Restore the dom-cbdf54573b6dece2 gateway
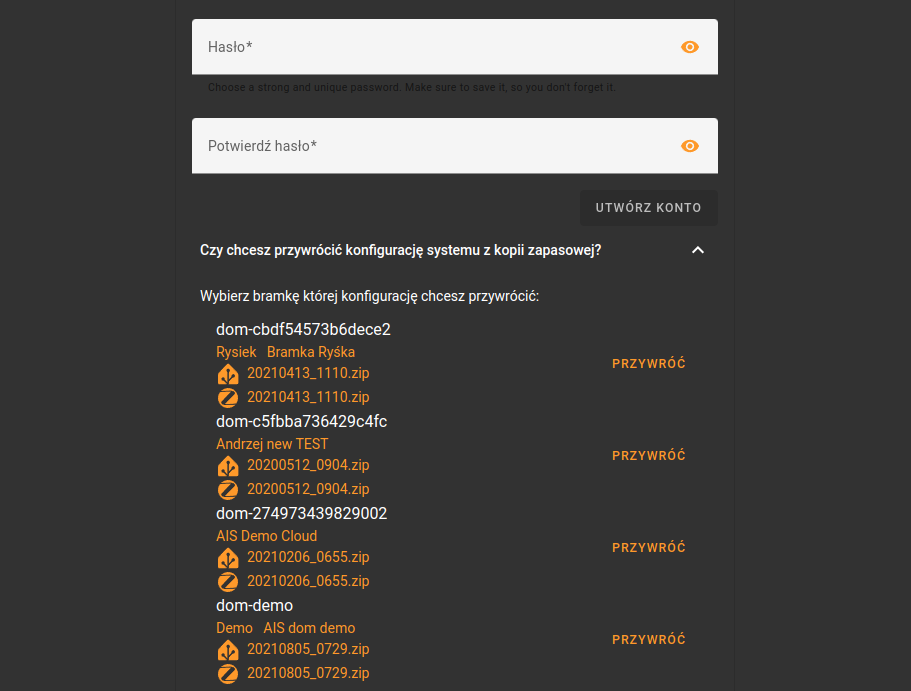 pos(648,364)
